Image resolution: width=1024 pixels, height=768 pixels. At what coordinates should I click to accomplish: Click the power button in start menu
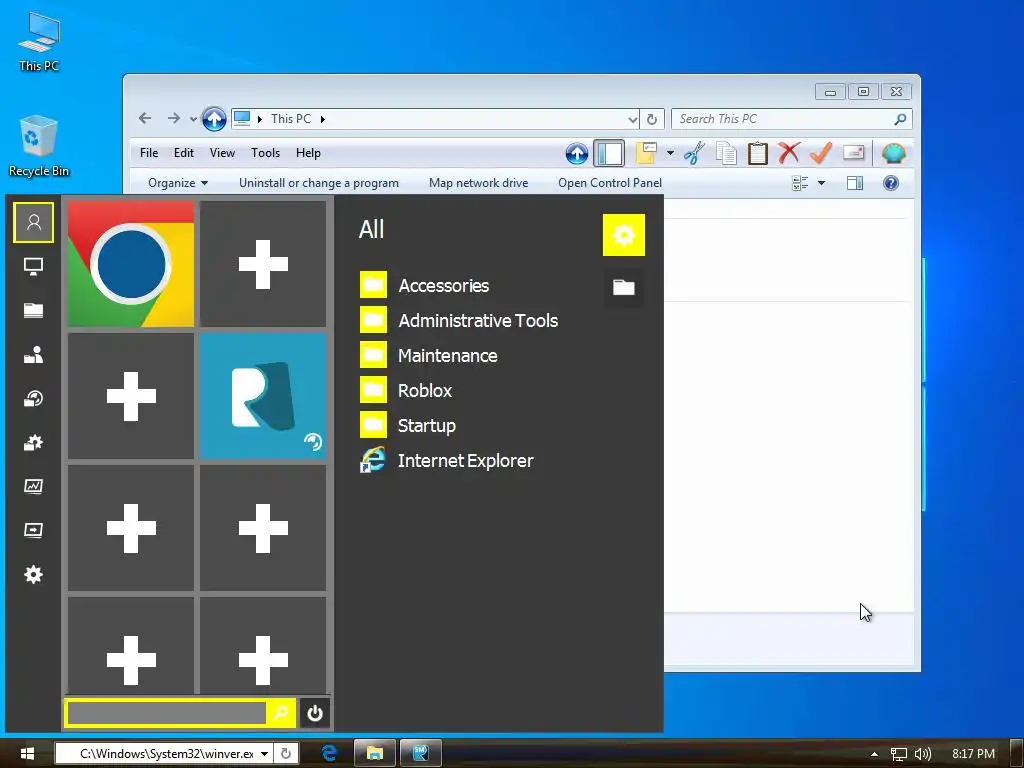pos(315,713)
